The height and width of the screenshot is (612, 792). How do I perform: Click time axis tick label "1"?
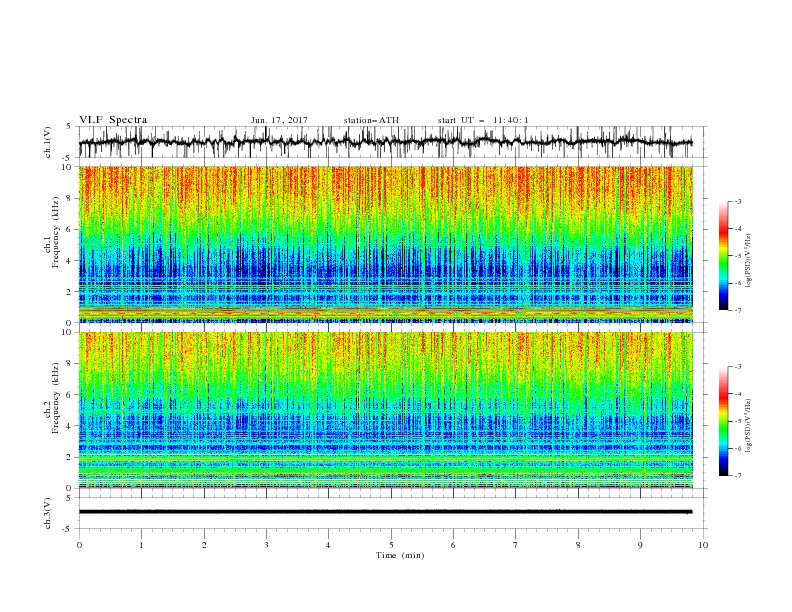141,545
